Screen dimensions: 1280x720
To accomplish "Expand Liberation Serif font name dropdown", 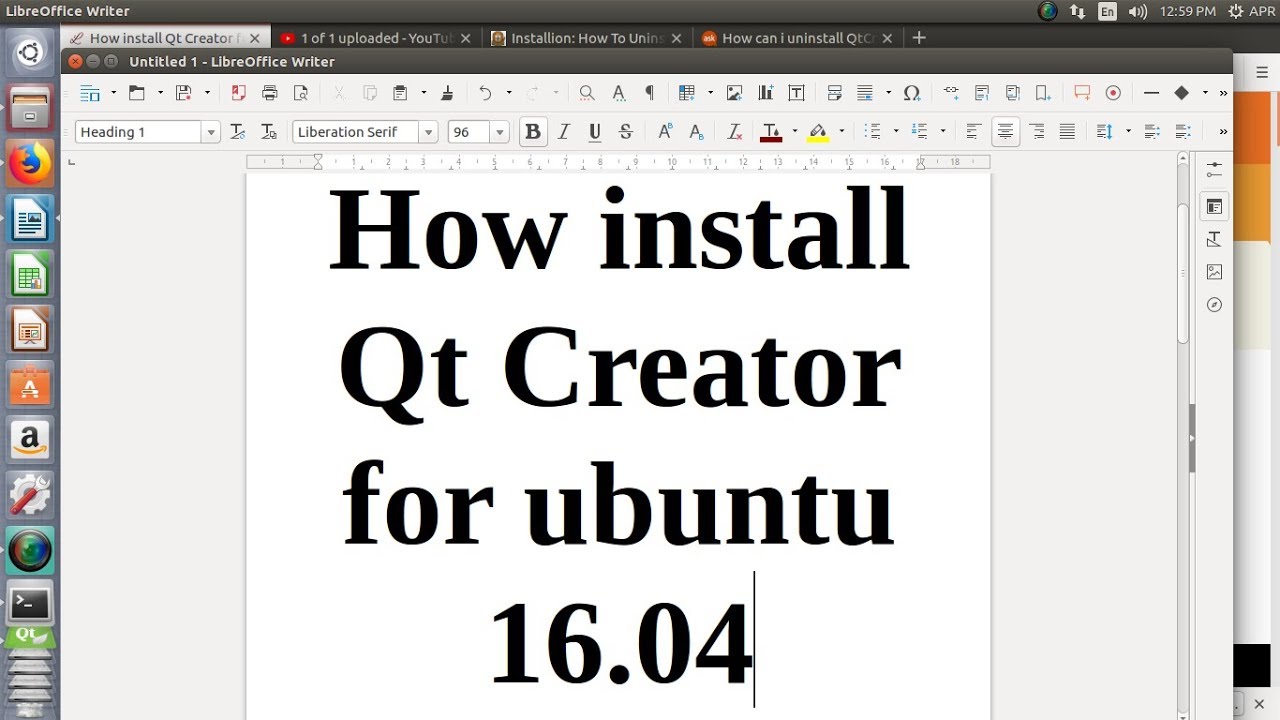I will 429,132.
